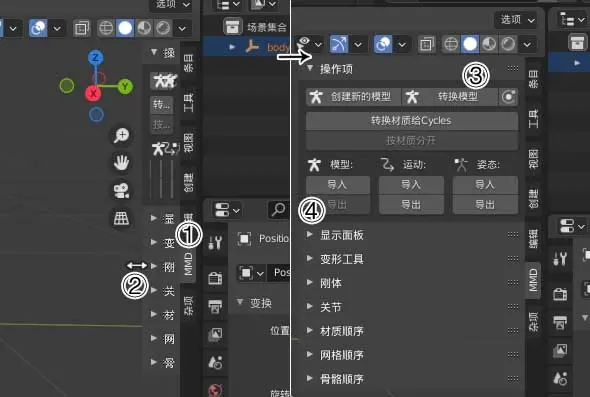Open the wrench Tool tab in the middle properties editor
Viewport: 590px width, 397px height.
(x=215, y=243)
